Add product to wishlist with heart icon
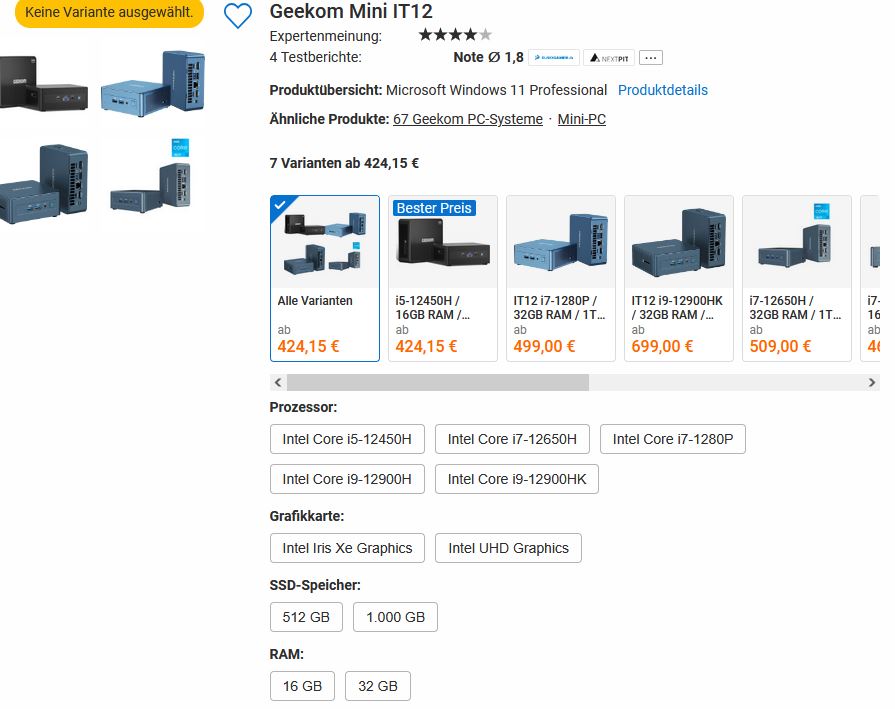 point(237,15)
